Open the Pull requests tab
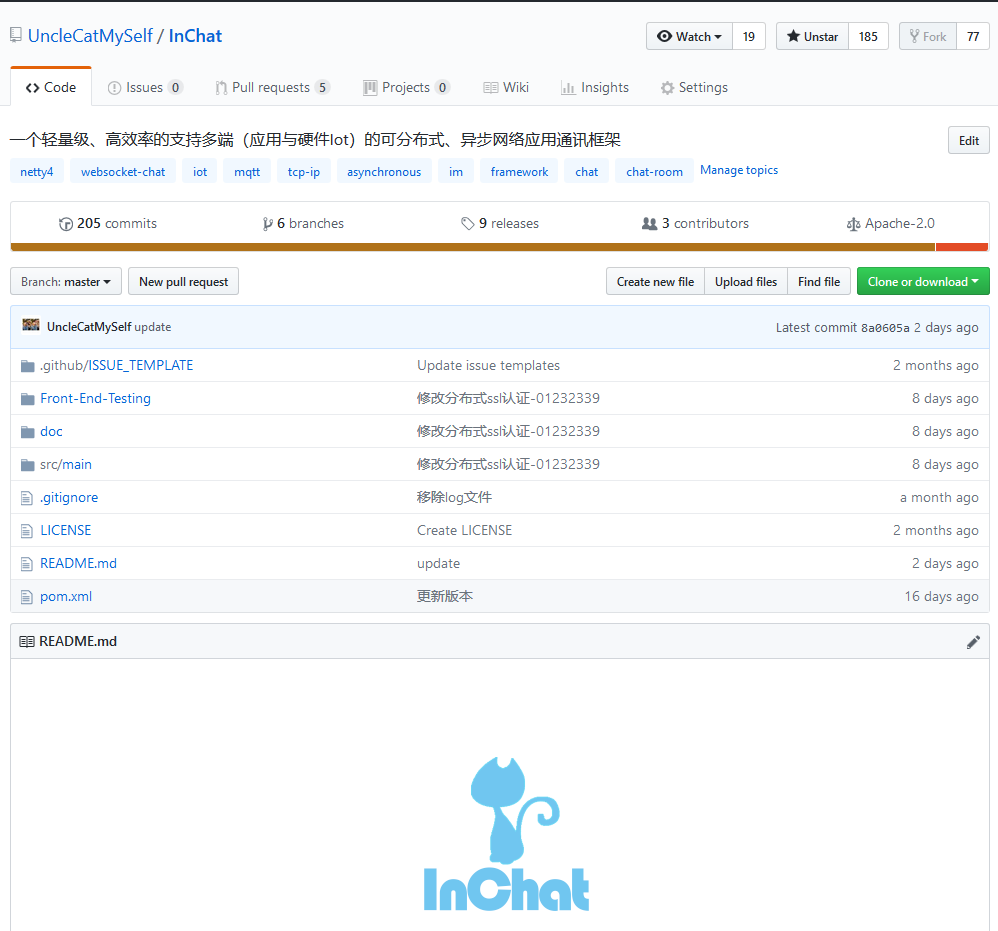The image size is (998, 931). [272, 87]
